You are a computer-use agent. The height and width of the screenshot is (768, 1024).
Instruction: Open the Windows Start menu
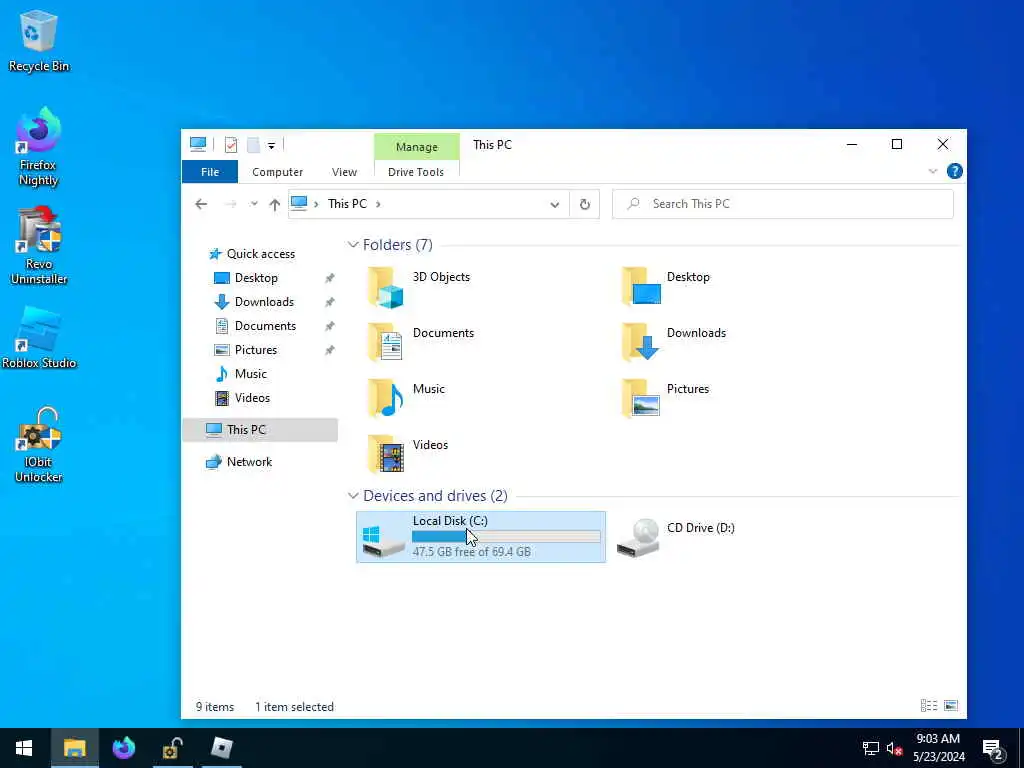click(x=24, y=748)
